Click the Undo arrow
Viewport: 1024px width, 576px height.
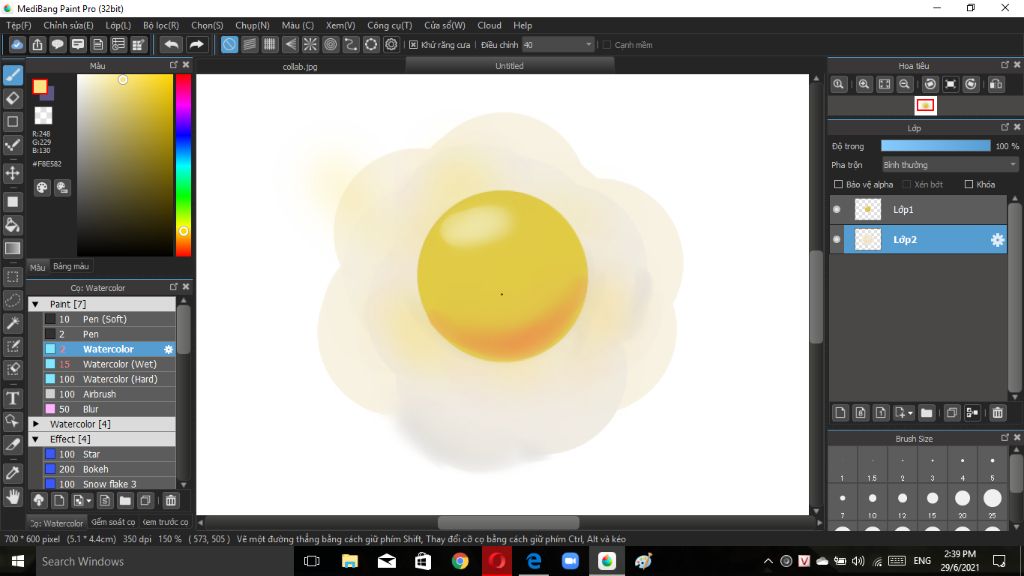(171, 44)
